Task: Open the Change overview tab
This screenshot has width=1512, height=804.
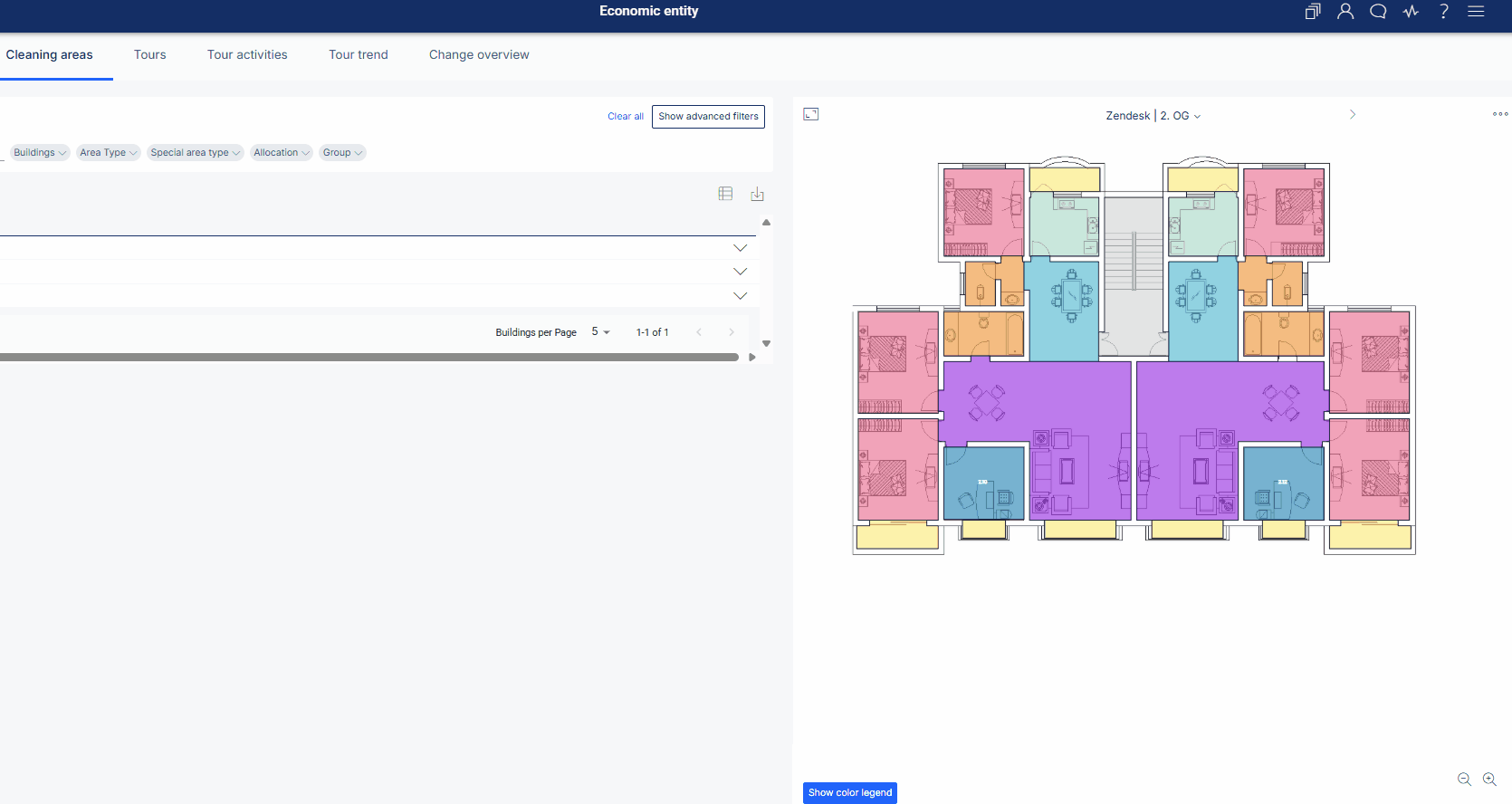Action: (x=479, y=55)
